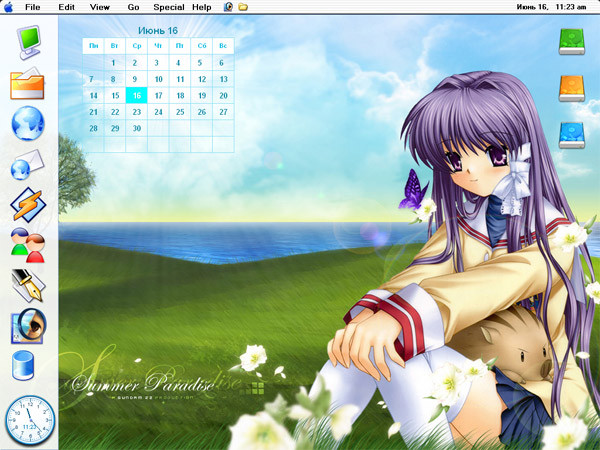Select day 6 in the calendar
This screenshot has height=450, width=600.
221,63
